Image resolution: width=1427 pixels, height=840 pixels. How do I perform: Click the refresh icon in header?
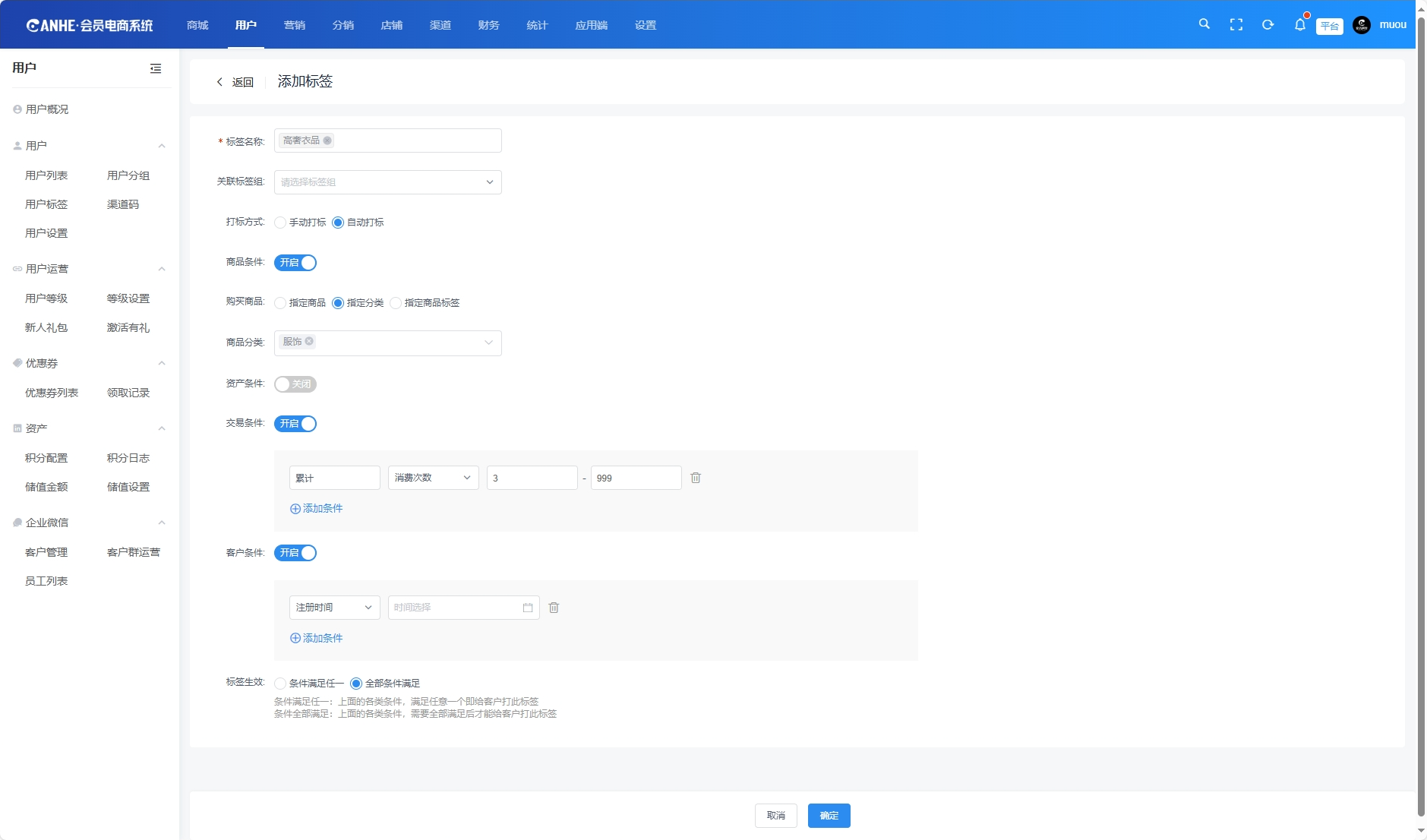tap(1268, 25)
